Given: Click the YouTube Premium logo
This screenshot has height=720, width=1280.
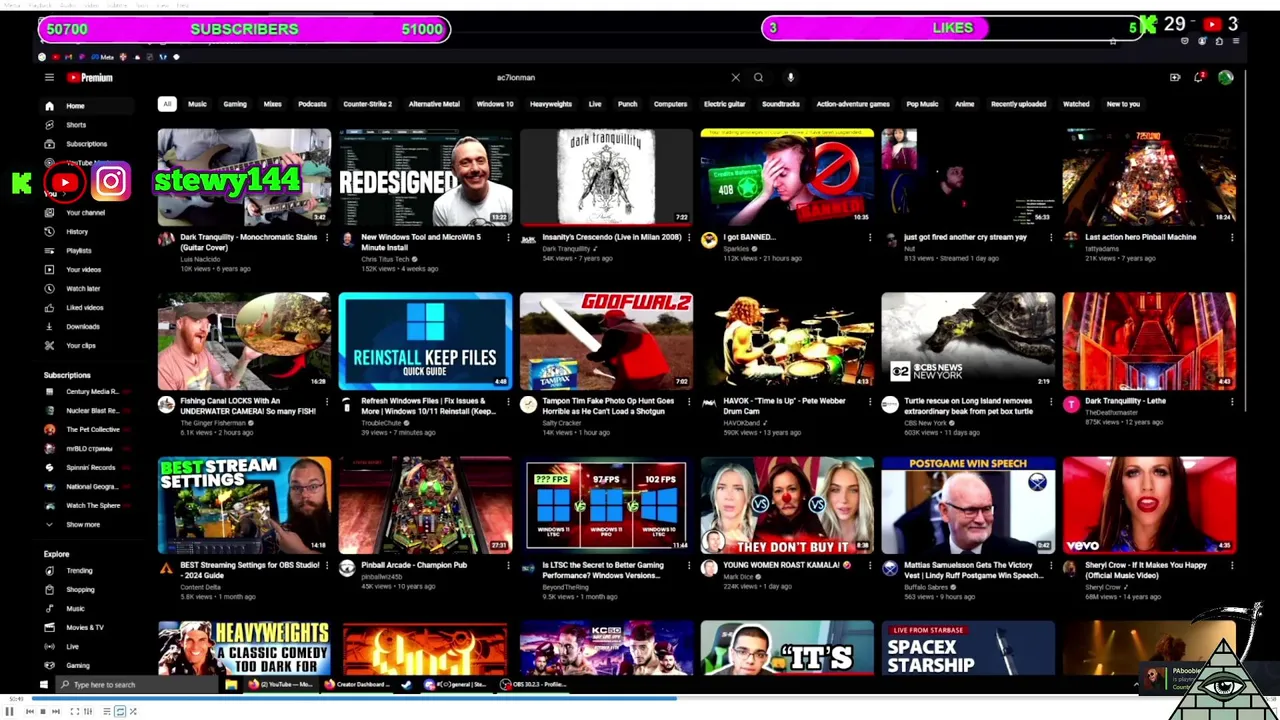Looking at the screenshot, I should 90,77.
